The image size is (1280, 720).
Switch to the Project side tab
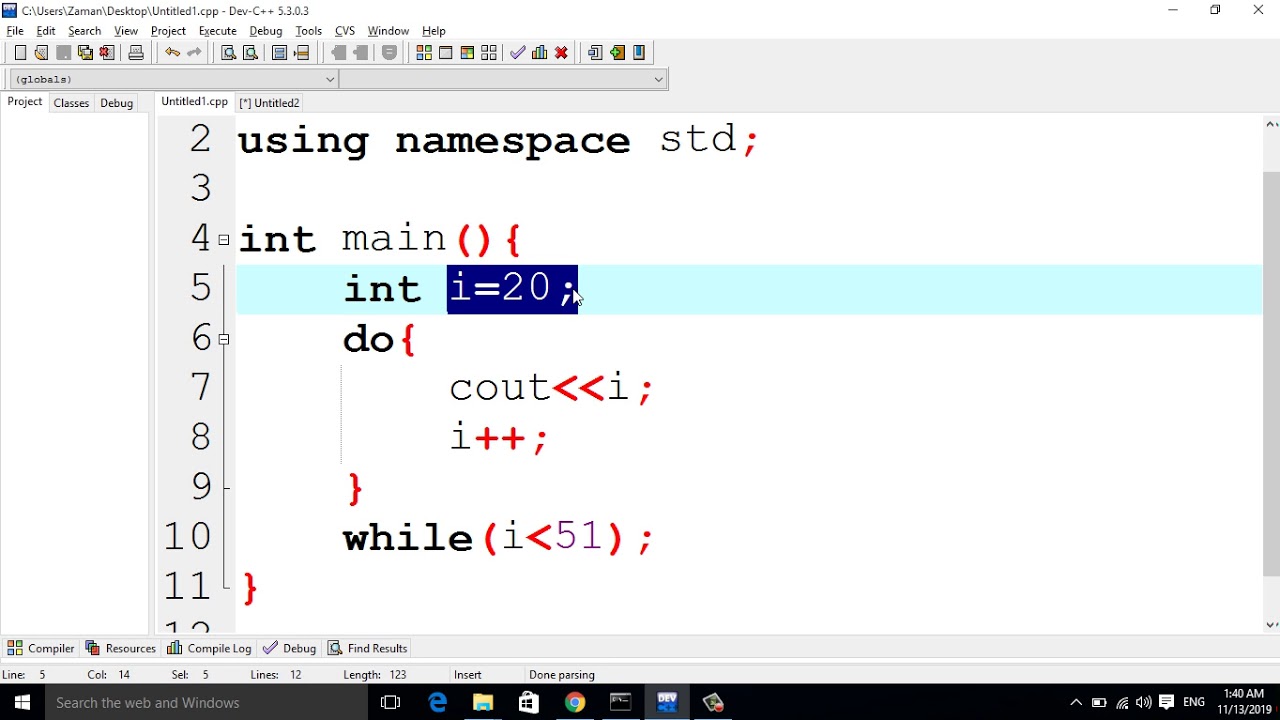(25, 102)
